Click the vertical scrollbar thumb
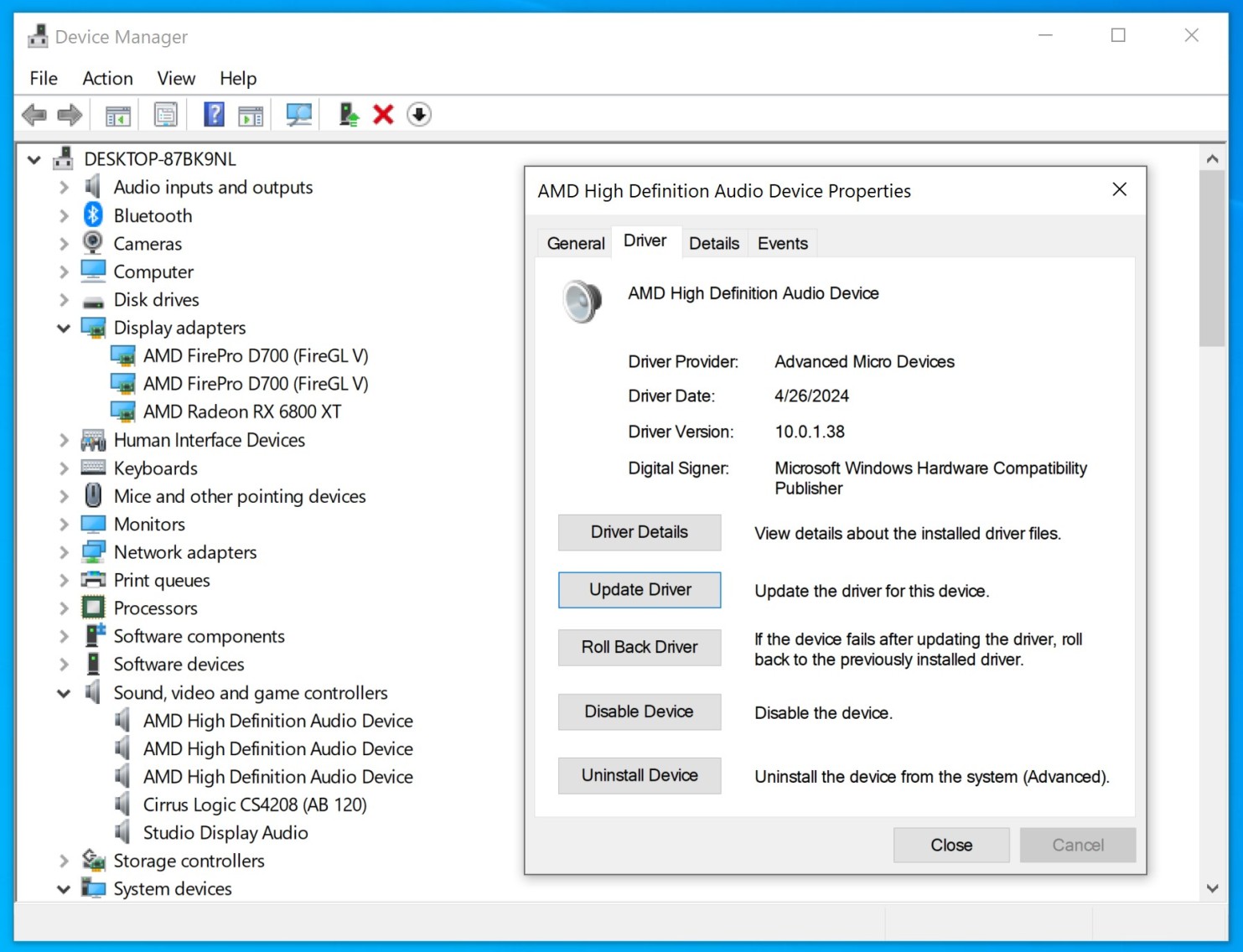Viewport: 1243px width, 952px height. click(1212, 258)
